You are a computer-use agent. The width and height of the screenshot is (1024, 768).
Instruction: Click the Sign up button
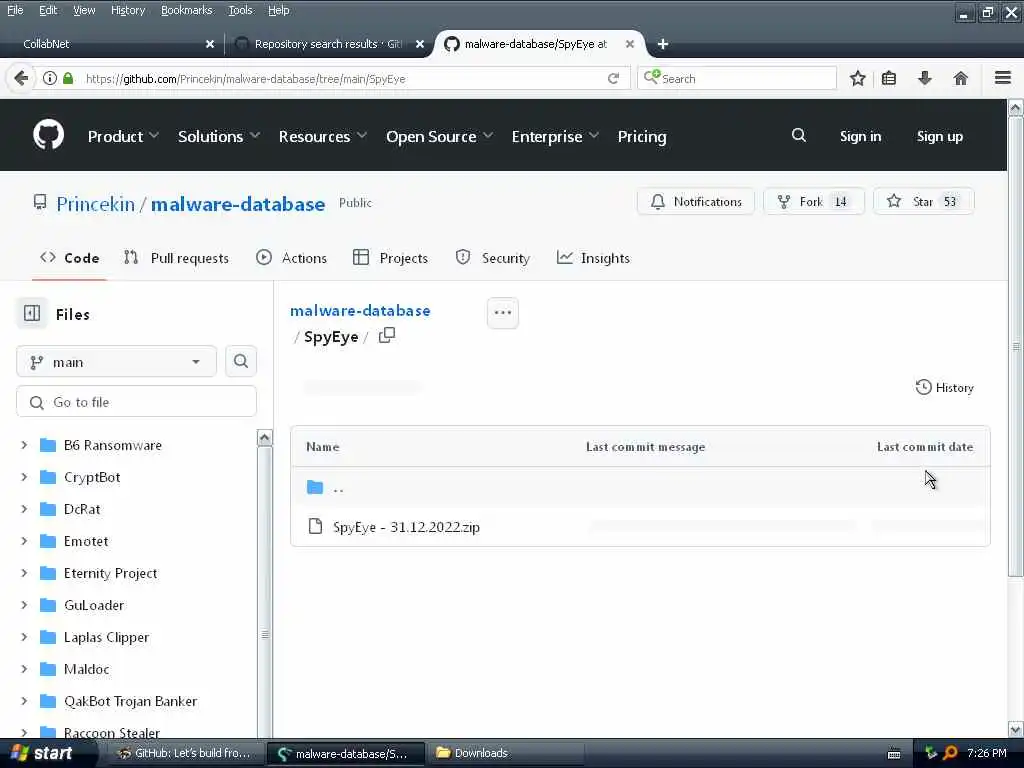(940, 136)
